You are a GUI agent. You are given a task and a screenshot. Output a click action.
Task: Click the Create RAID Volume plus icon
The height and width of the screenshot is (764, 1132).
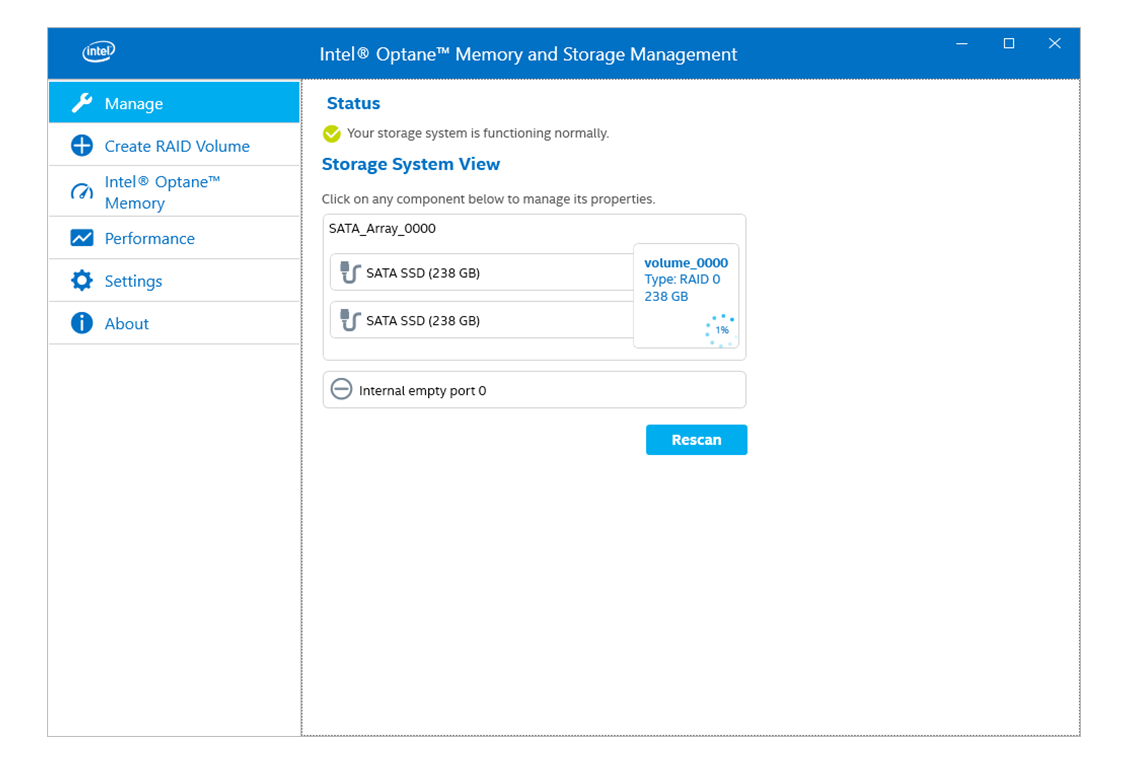82,146
